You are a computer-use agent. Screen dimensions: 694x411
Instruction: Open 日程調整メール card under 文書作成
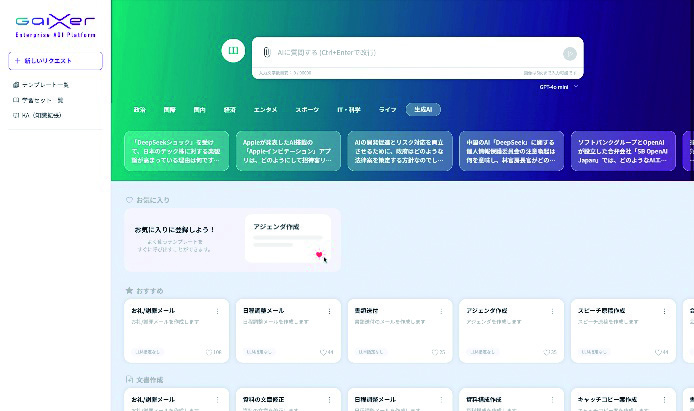[400, 399]
